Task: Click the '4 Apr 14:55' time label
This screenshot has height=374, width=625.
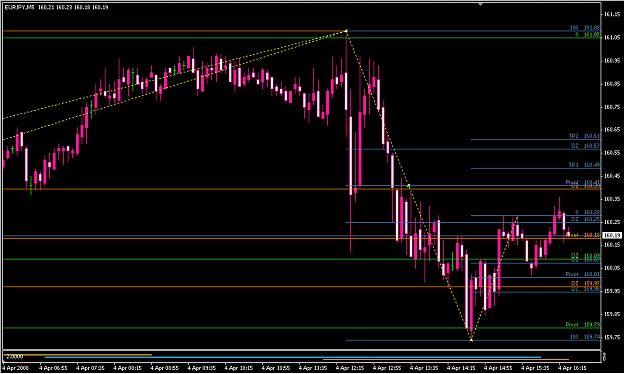Action: (498, 368)
